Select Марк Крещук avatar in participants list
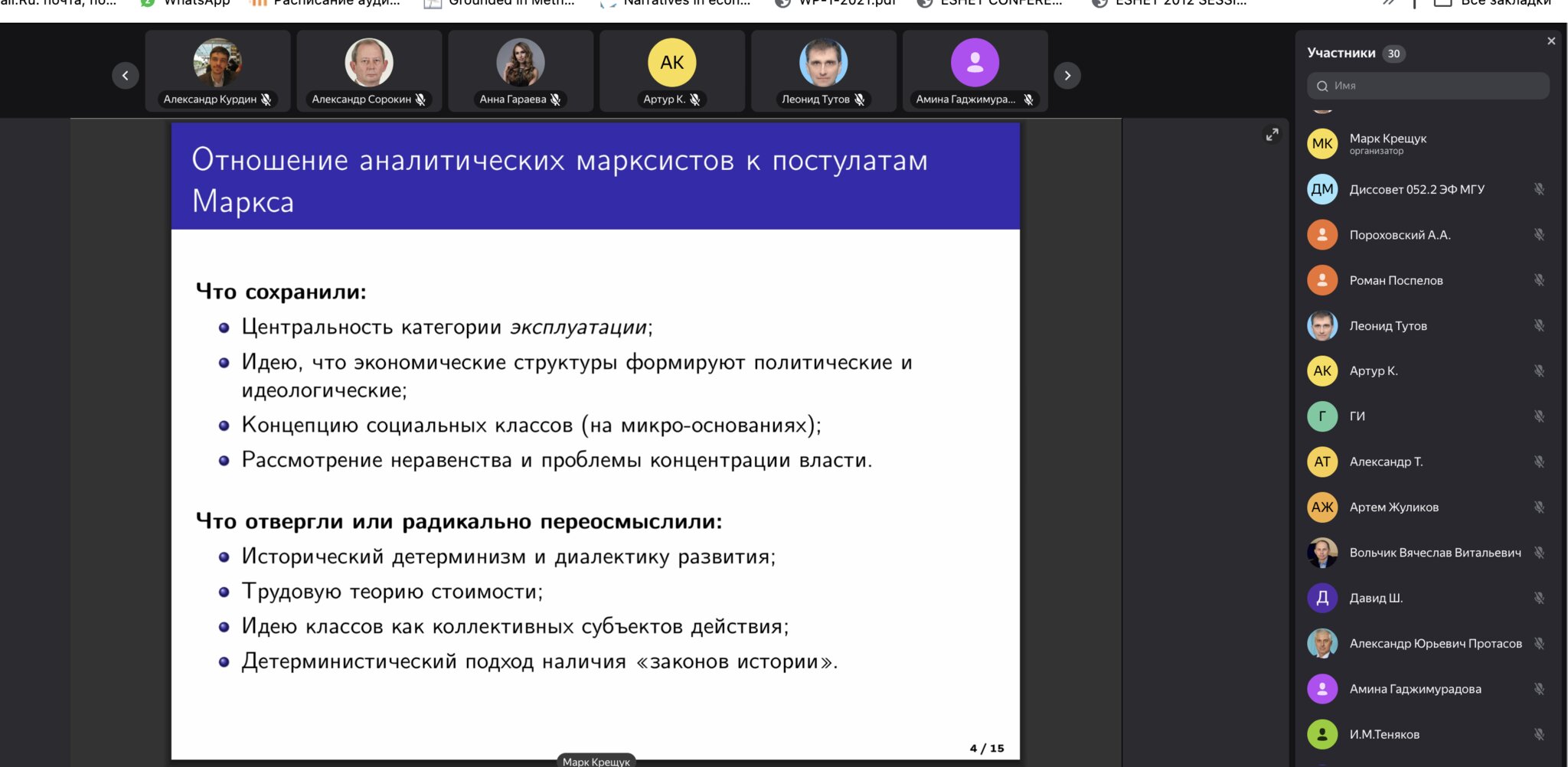The image size is (1568, 767). [1322, 144]
